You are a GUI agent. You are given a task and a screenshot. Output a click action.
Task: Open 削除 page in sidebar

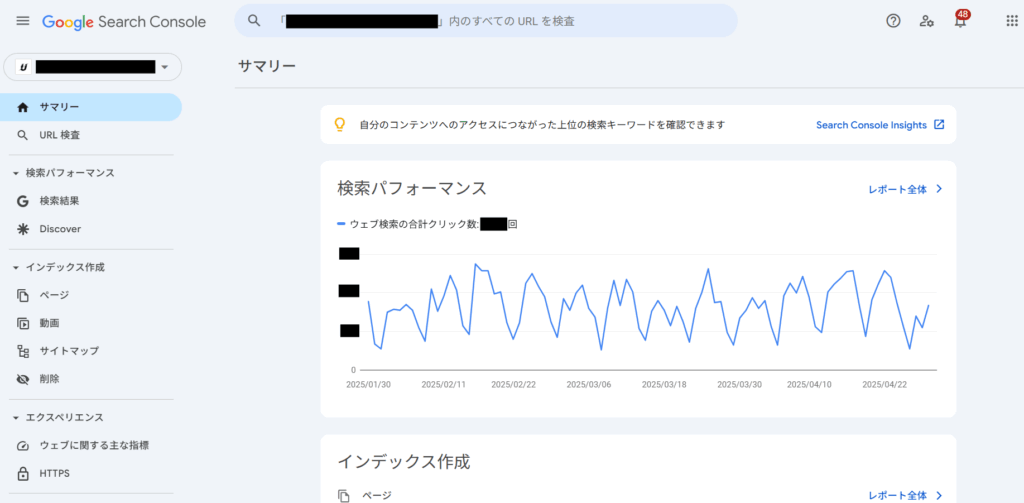[91, 379]
